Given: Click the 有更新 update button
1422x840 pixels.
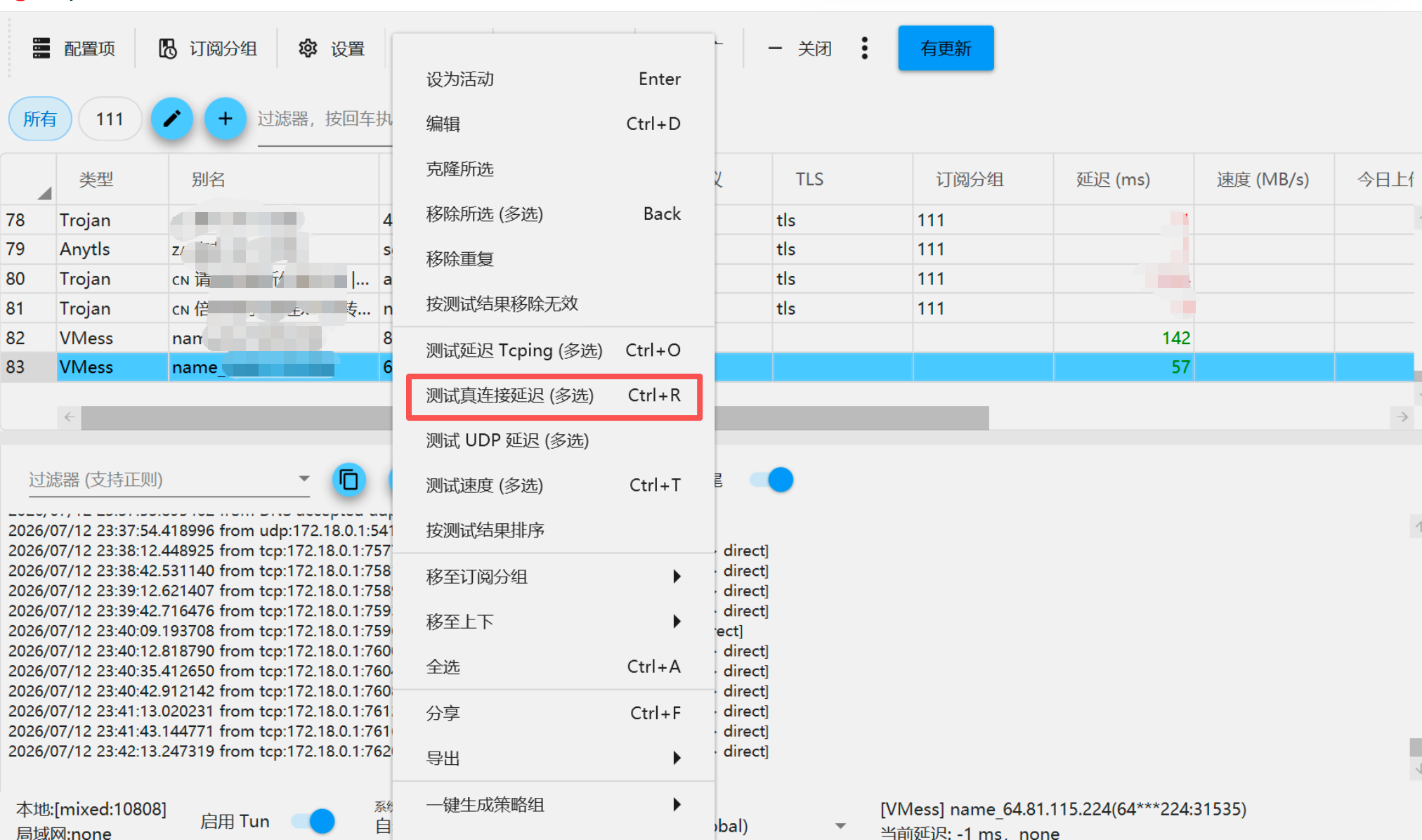Looking at the screenshot, I should [946, 48].
